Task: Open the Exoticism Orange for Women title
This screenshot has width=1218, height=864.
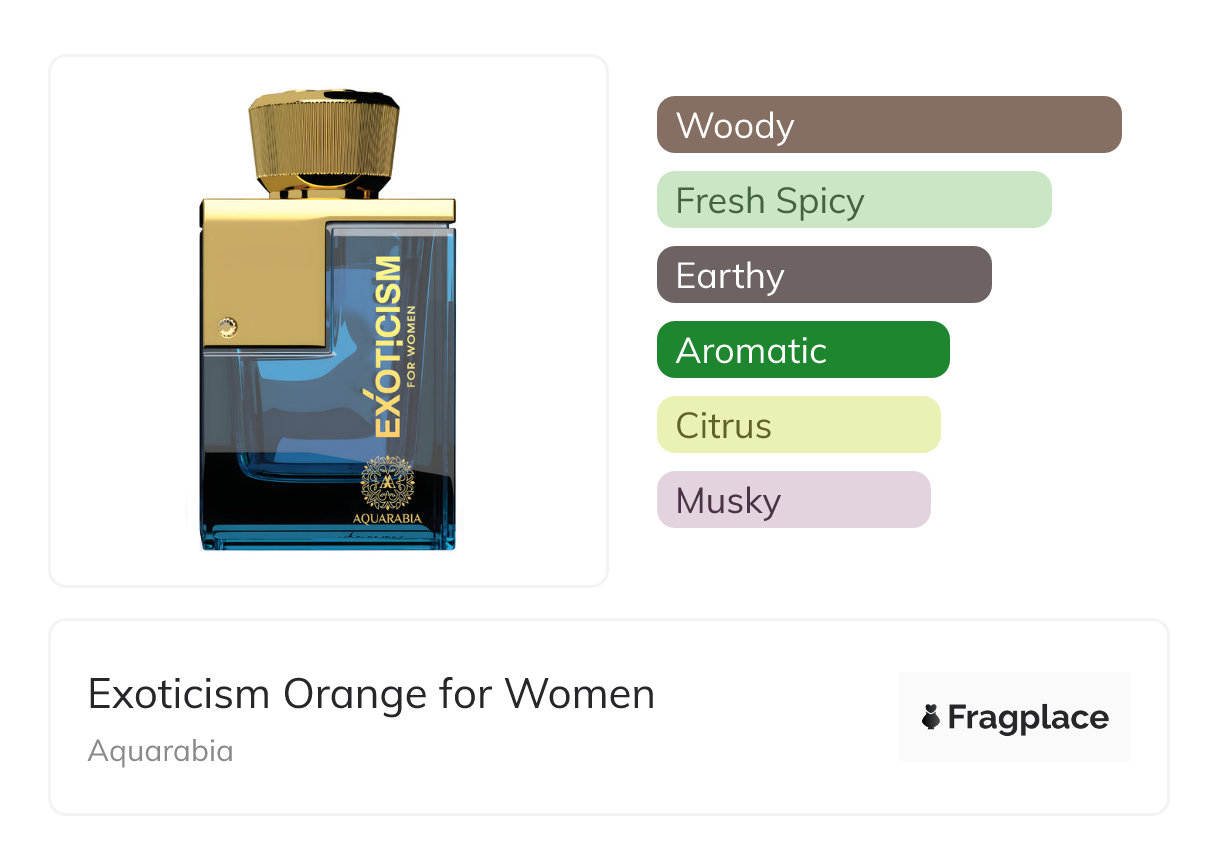Action: (371, 694)
